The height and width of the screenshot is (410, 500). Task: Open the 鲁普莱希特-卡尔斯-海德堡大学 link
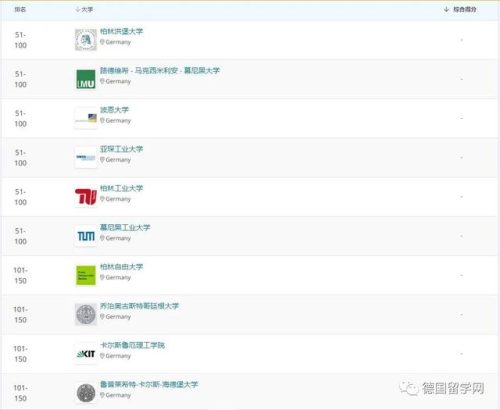coord(149,384)
